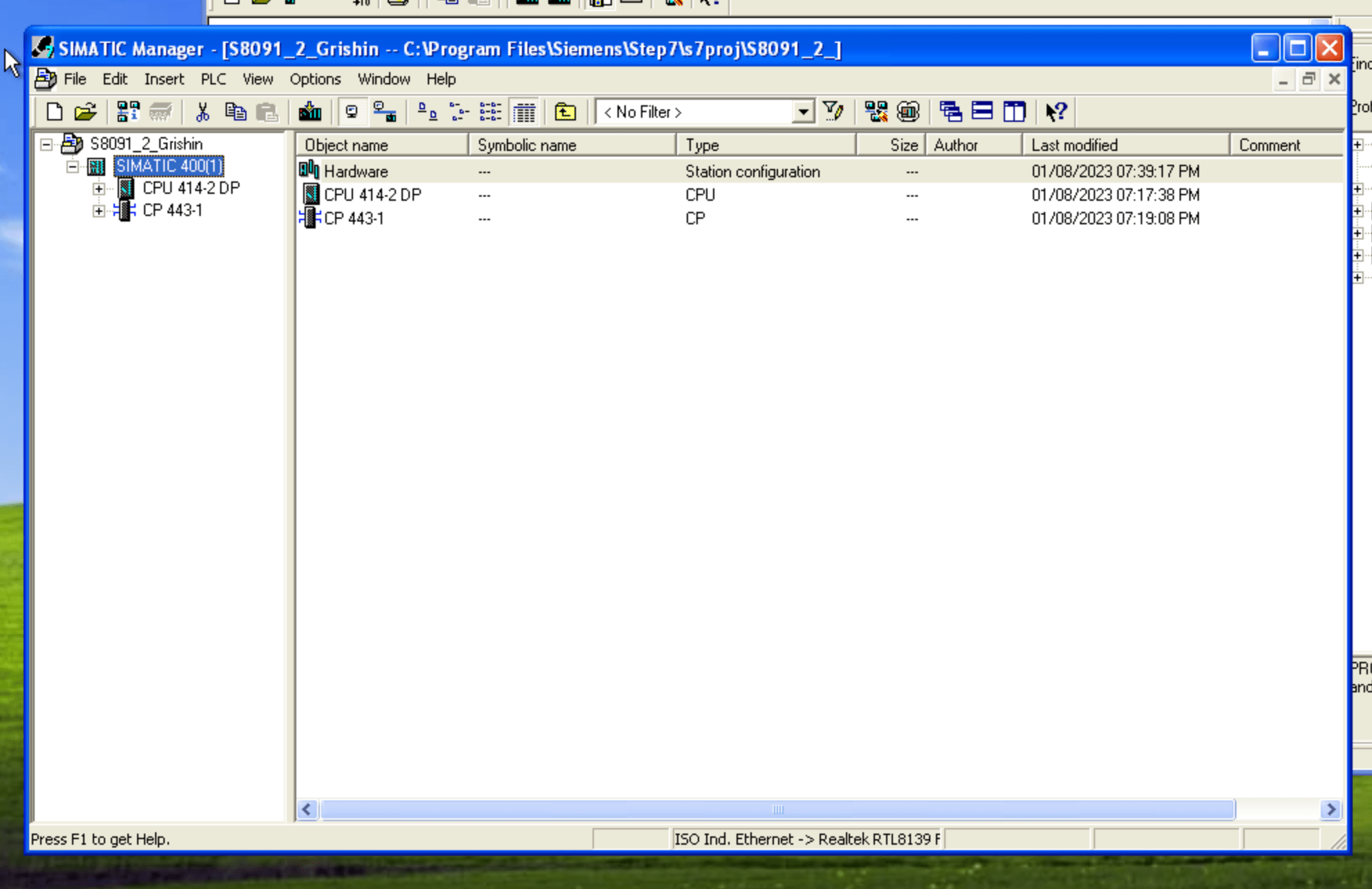Click horizontal scrollbar left arrow
The width and height of the screenshot is (1372, 889).
tap(307, 809)
